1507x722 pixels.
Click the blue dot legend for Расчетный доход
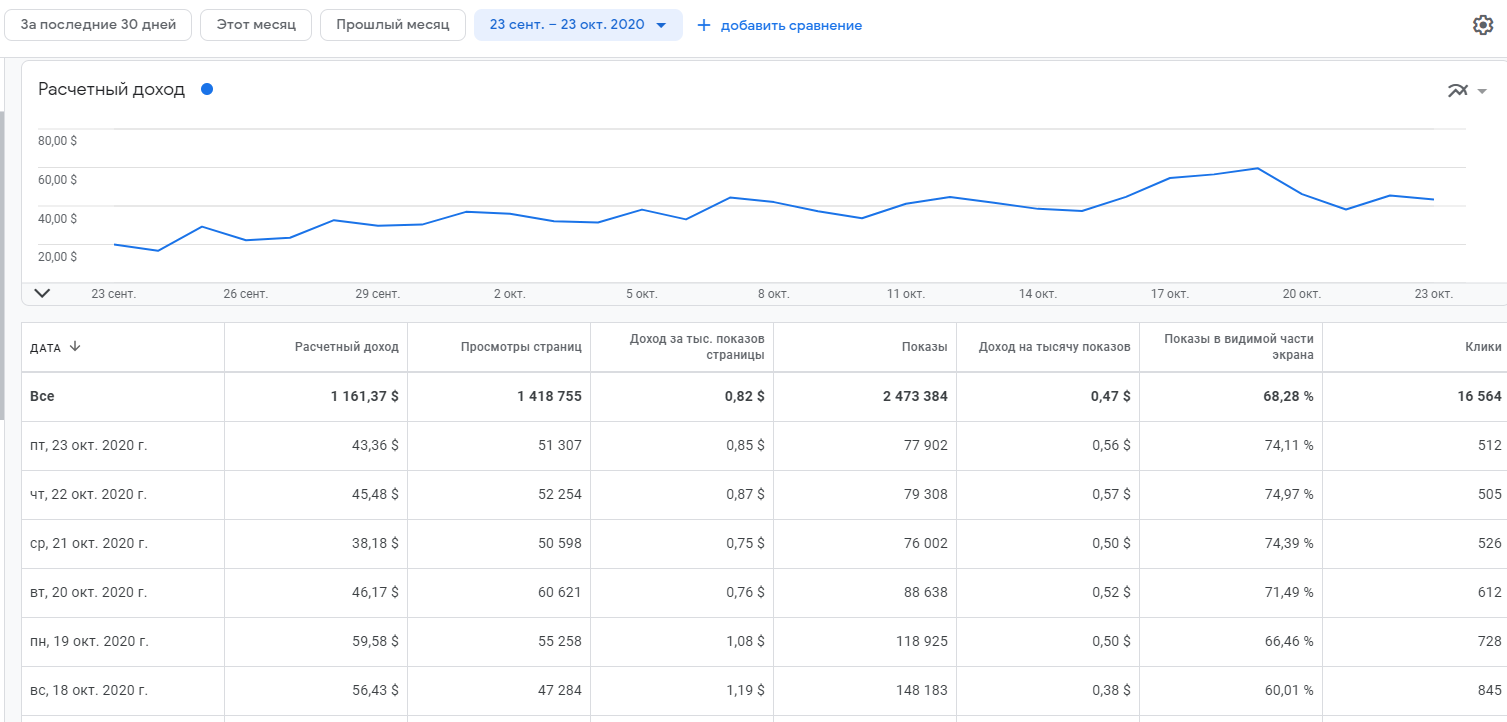(x=207, y=89)
